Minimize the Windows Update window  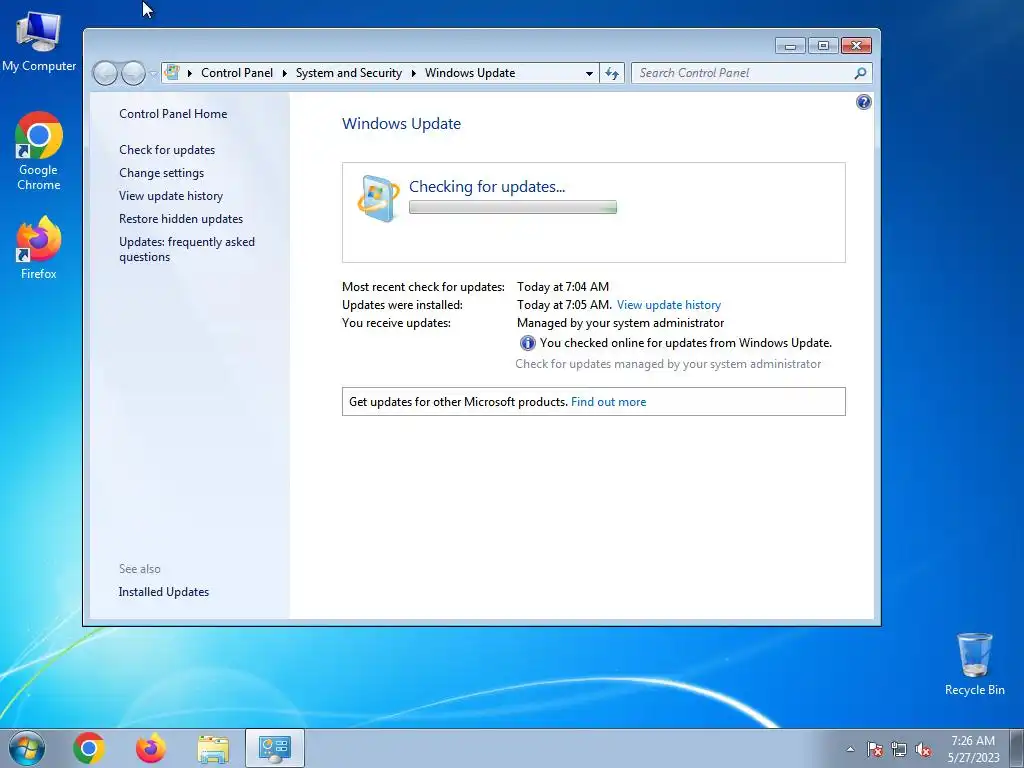[790, 45]
